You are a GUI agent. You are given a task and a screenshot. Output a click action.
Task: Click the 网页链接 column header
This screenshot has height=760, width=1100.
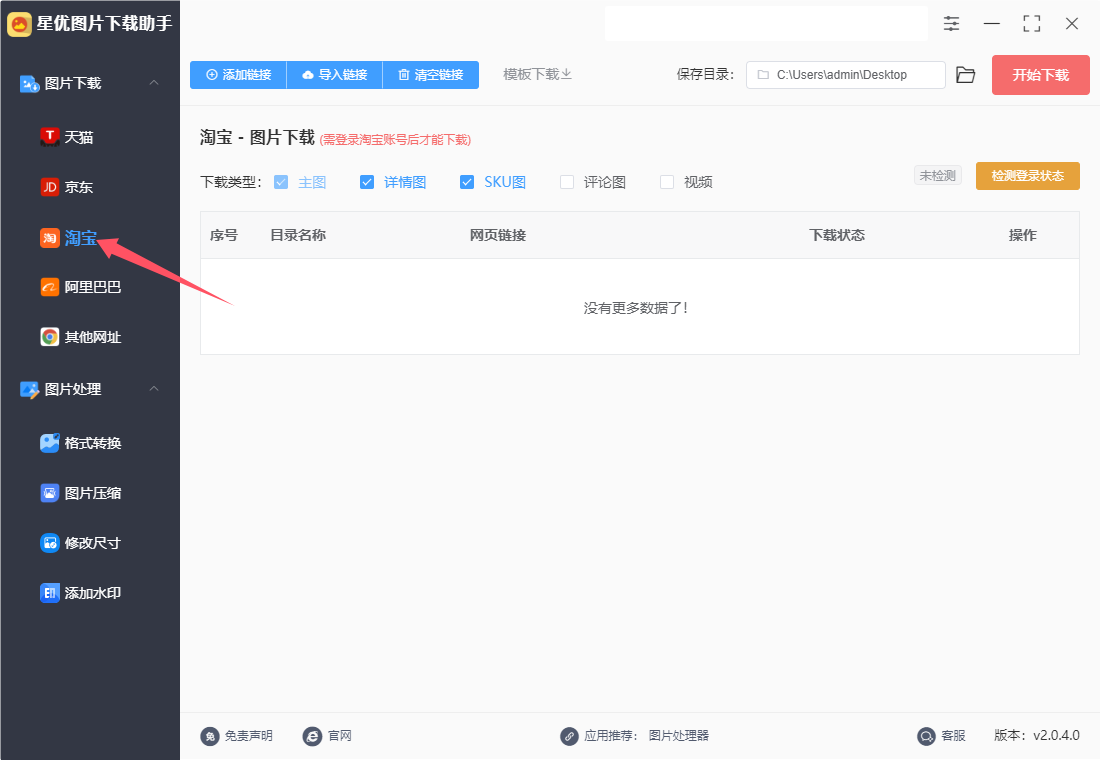pos(497,235)
